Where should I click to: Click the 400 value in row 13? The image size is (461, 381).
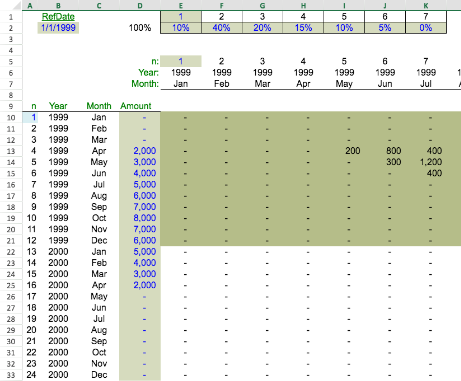434,151
